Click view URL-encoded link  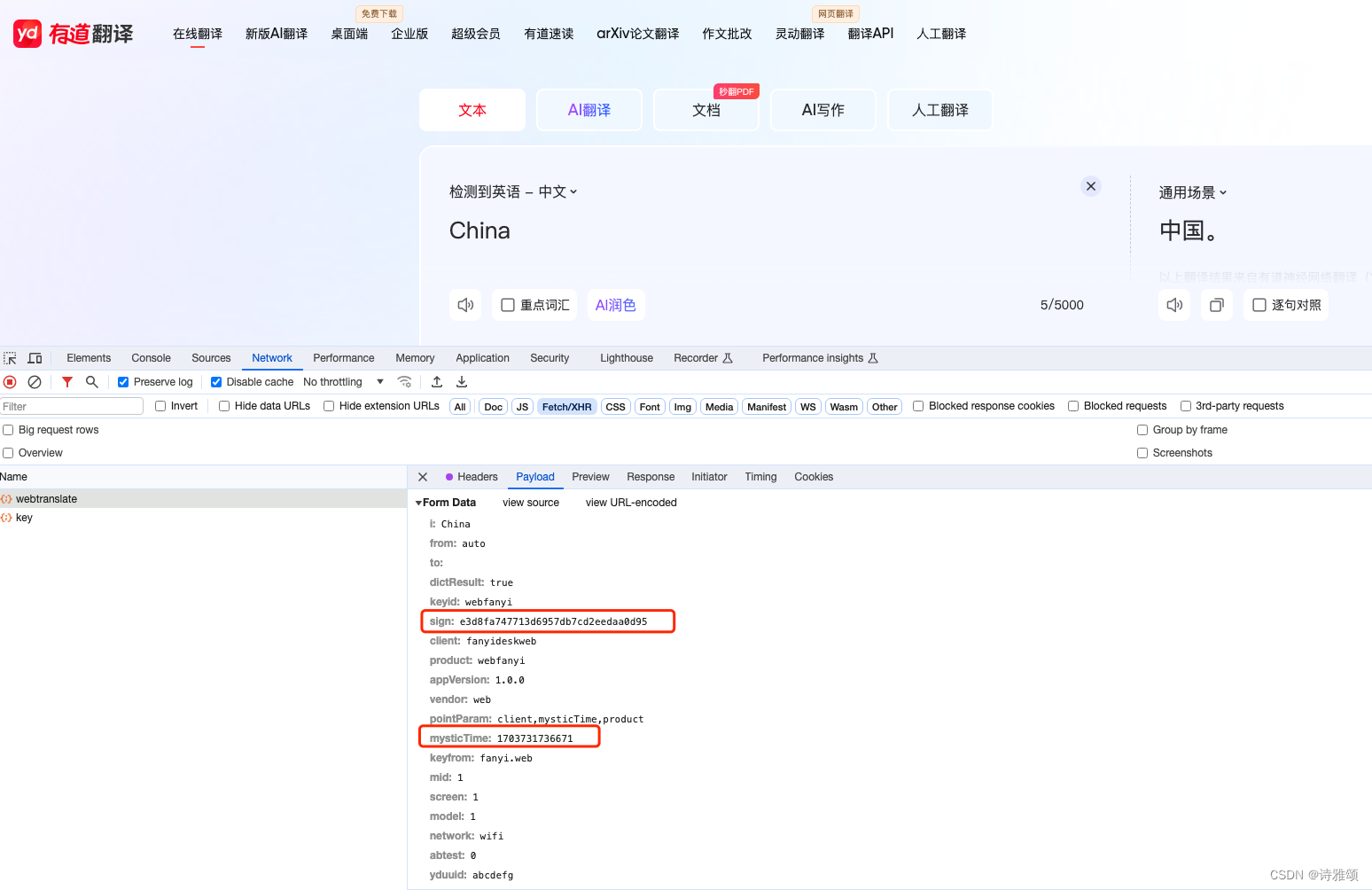tap(631, 503)
